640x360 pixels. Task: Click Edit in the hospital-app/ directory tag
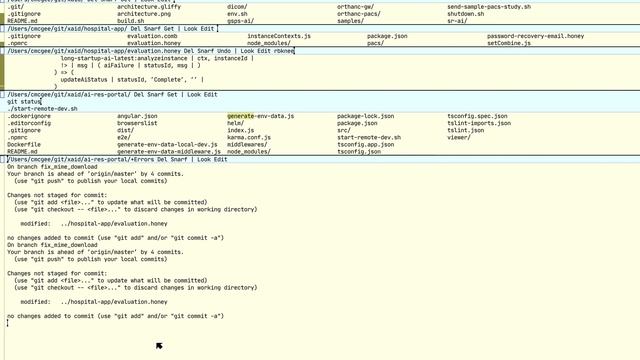tap(207, 29)
